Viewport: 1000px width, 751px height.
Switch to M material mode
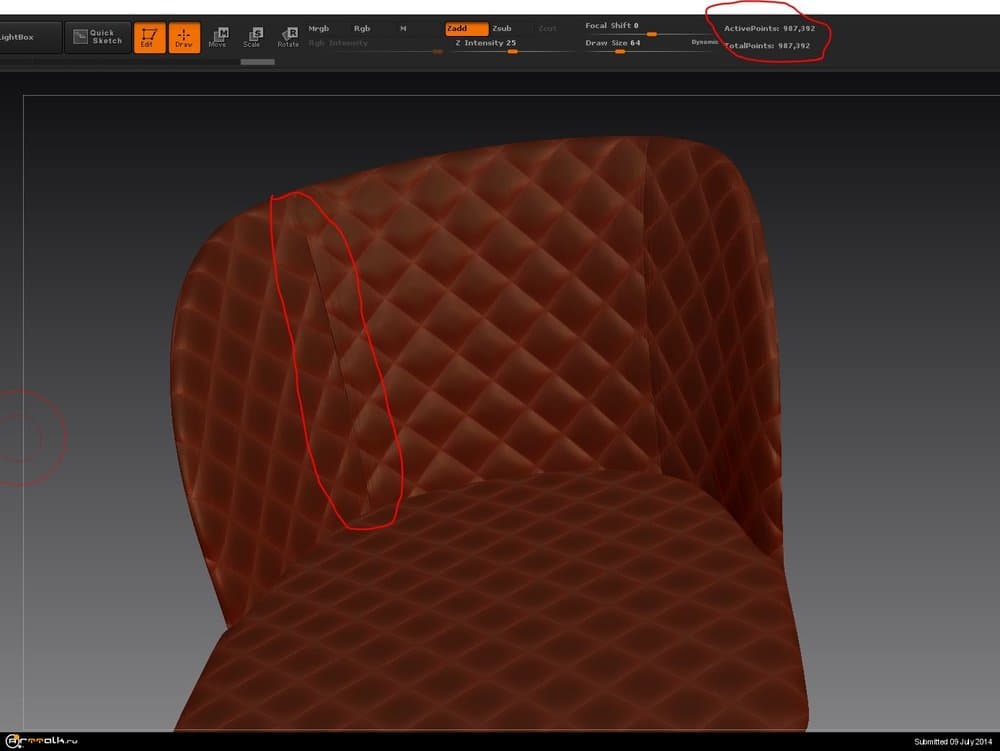pyautogui.click(x=403, y=29)
